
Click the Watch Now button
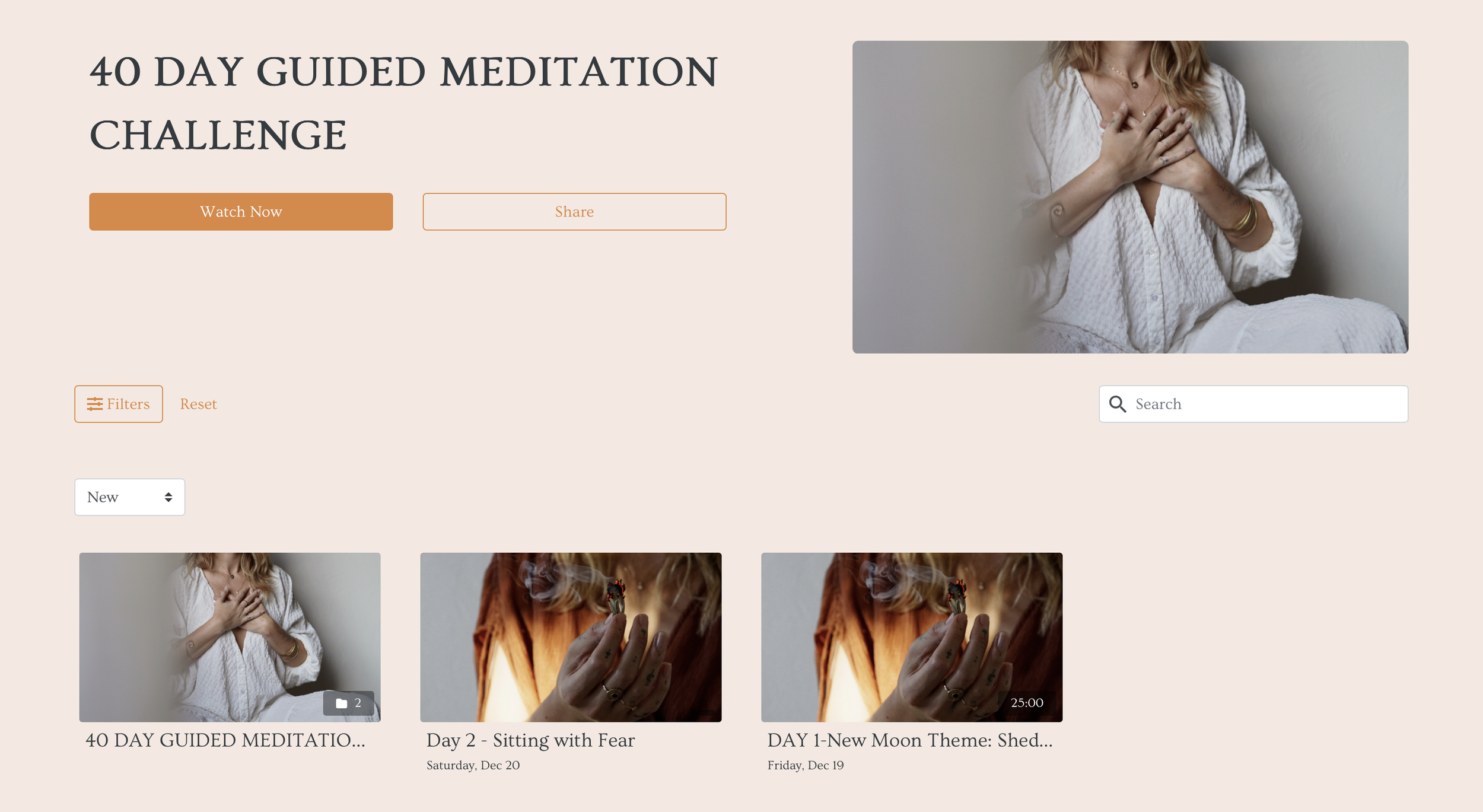pos(241,212)
